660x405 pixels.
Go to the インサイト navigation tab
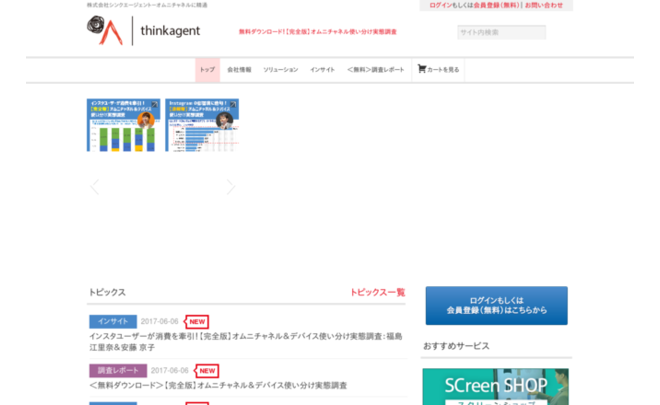click(322, 70)
